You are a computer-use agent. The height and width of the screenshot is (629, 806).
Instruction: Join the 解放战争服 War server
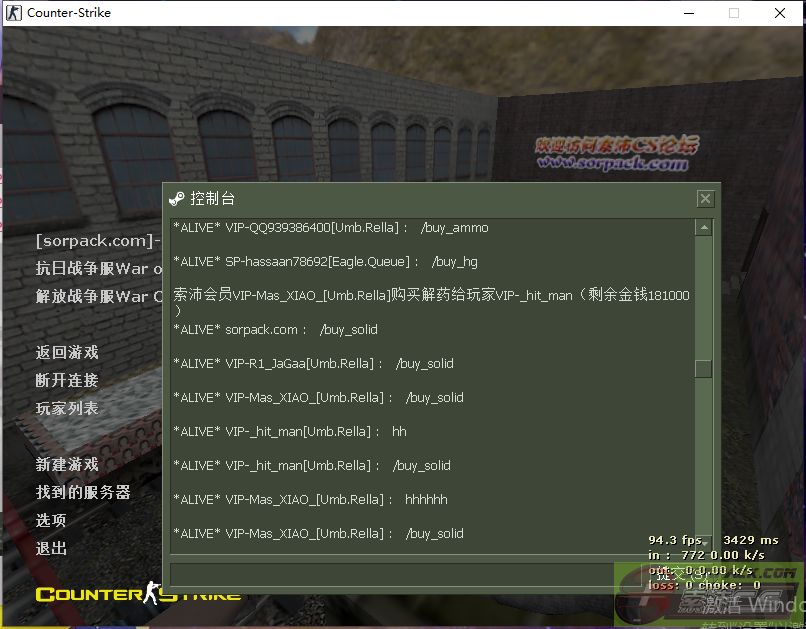point(97,296)
